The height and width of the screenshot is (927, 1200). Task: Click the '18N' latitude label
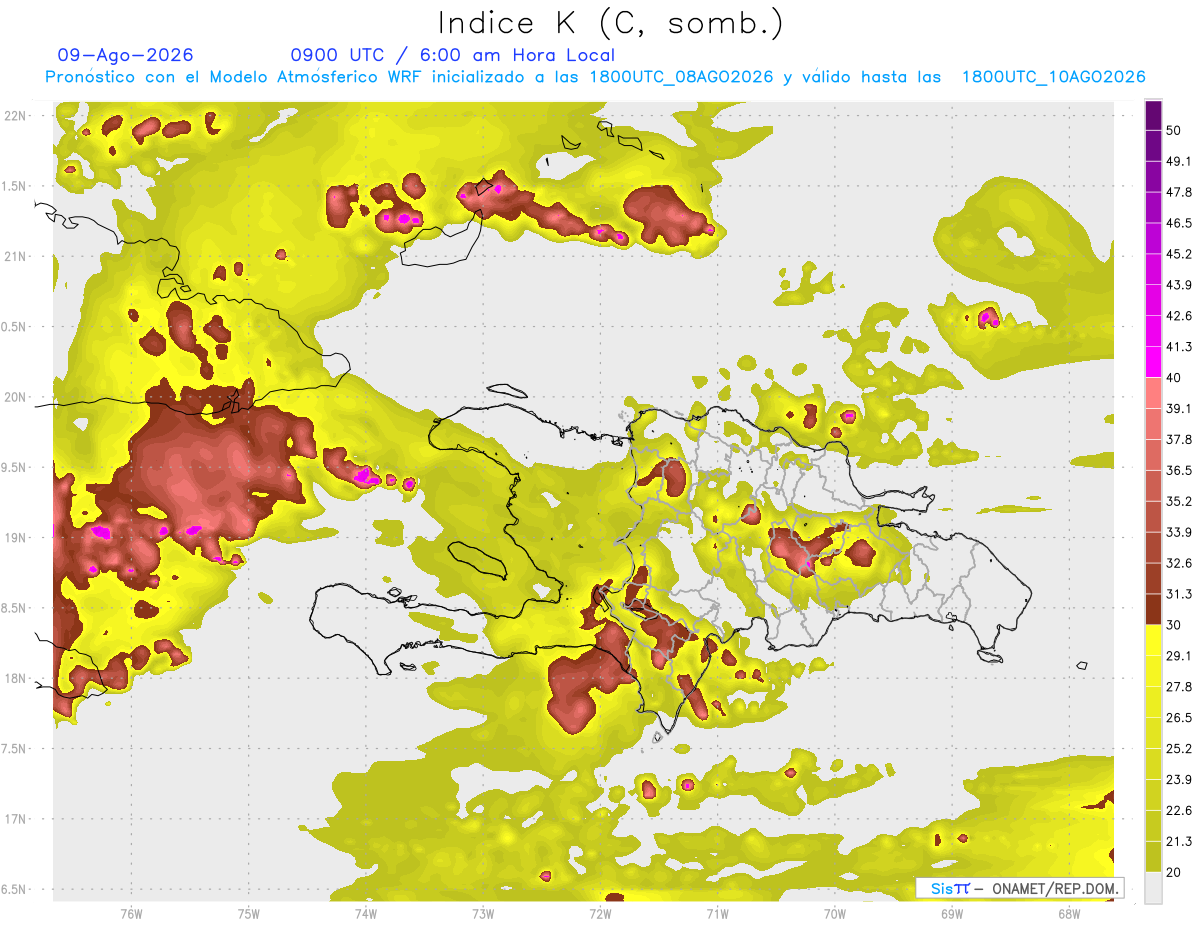pyautogui.click(x=17, y=679)
